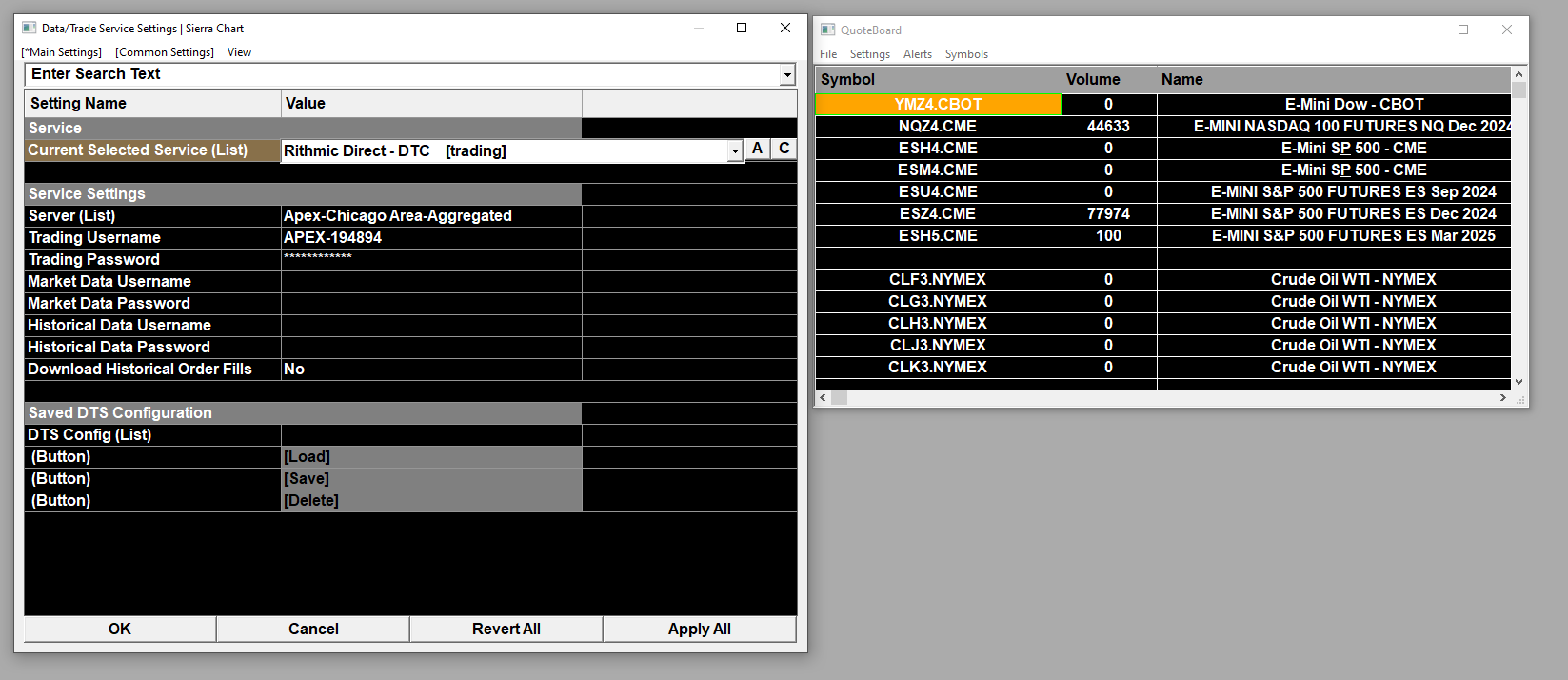Select the highlighted YMZ4.CBOT symbol cell

tap(939, 105)
